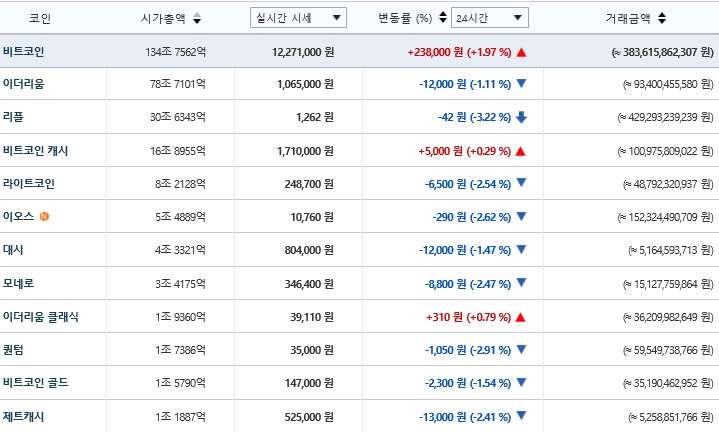Viewport: 719px width, 432px height.
Task: Click price 346,400 원
Action: pos(309,284)
